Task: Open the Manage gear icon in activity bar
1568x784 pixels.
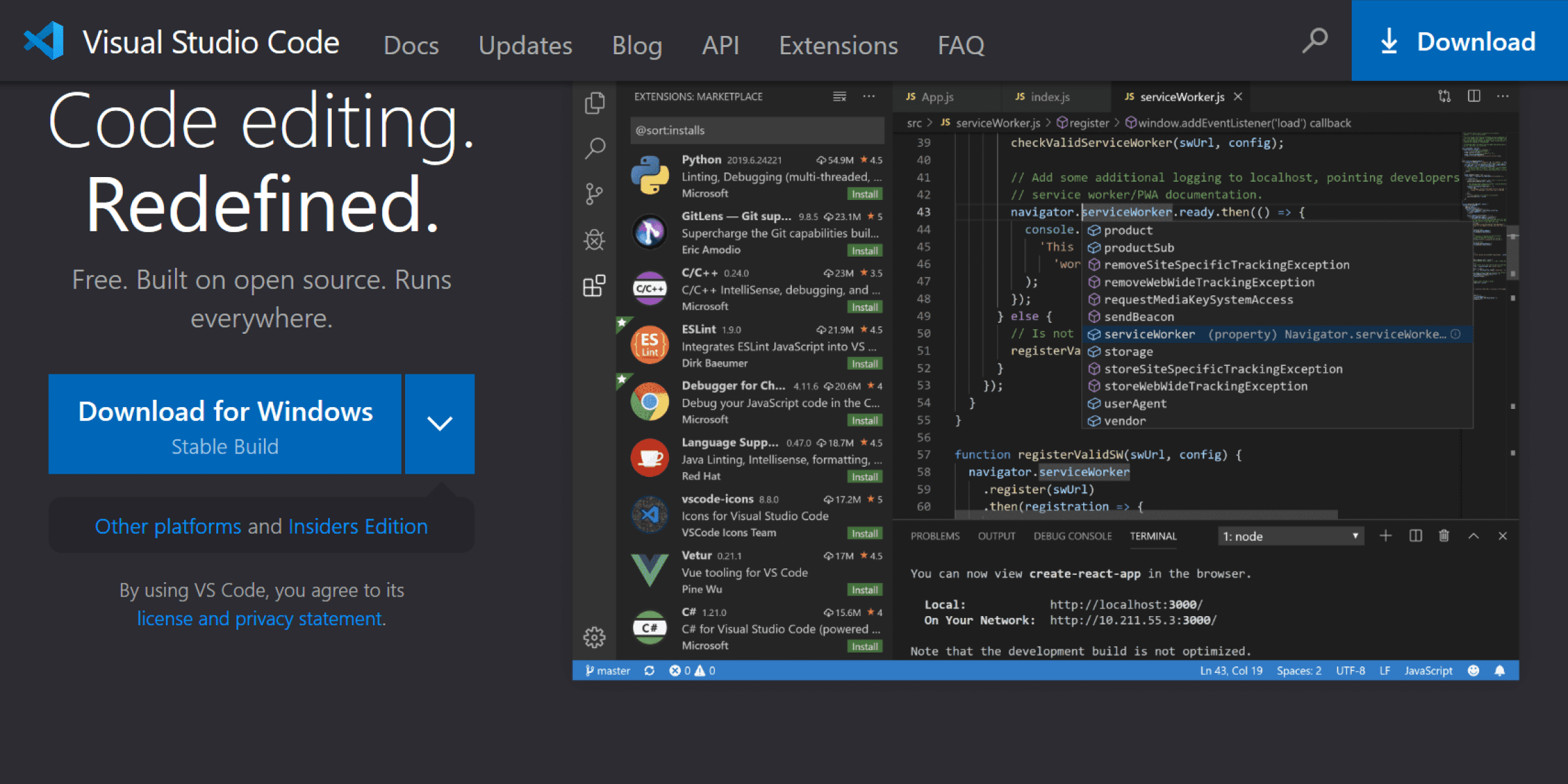Action: point(595,637)
